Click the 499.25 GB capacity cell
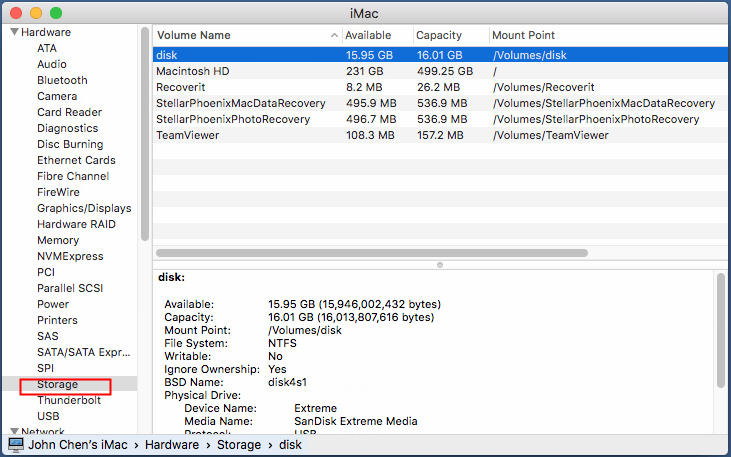The width and height of the screenshot is (731, 457). click(x=445, y=71)
